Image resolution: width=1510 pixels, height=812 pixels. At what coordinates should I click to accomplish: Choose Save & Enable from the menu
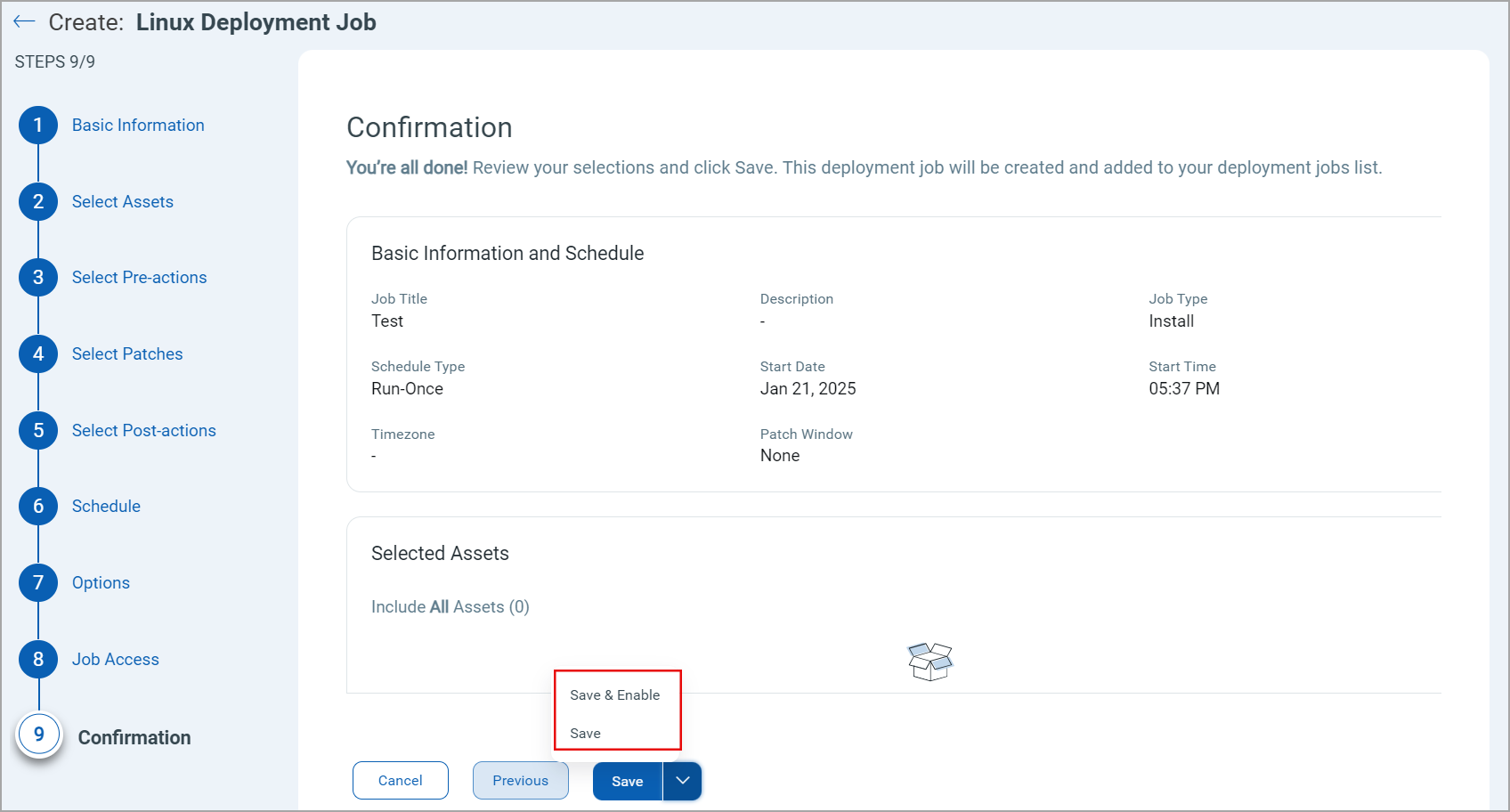[x=615, y=695]
